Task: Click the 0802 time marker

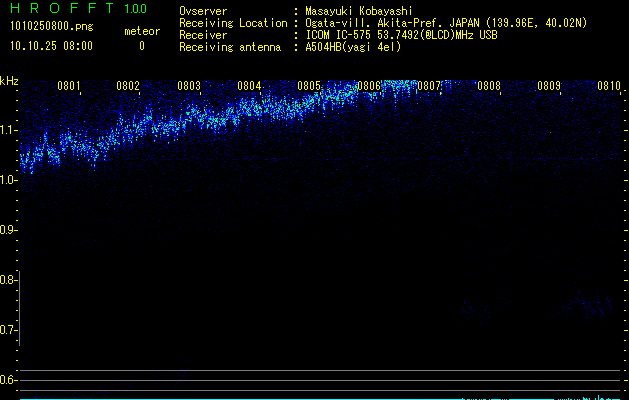Action: point(128,86)
